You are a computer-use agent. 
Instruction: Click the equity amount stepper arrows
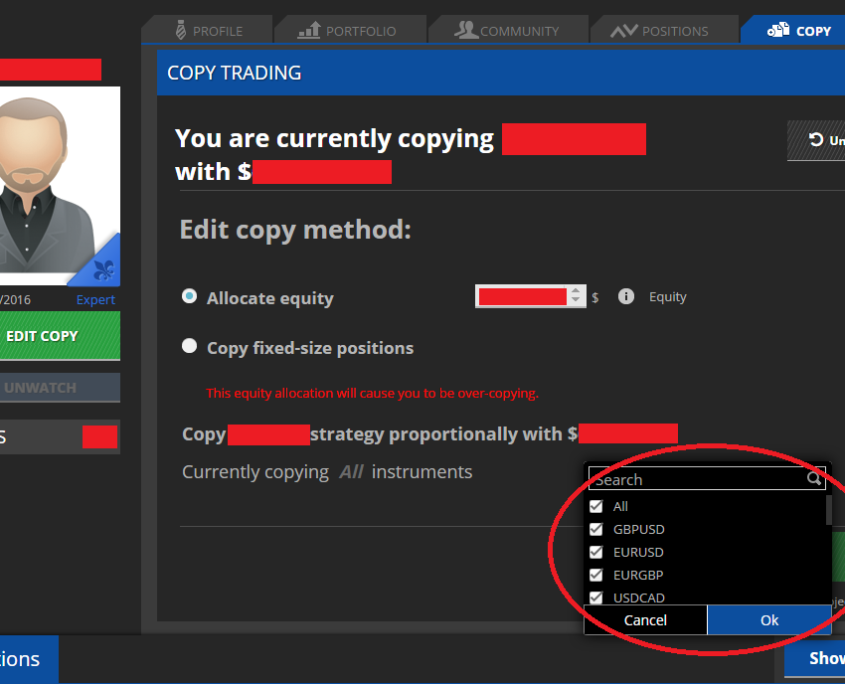point(576,296)
